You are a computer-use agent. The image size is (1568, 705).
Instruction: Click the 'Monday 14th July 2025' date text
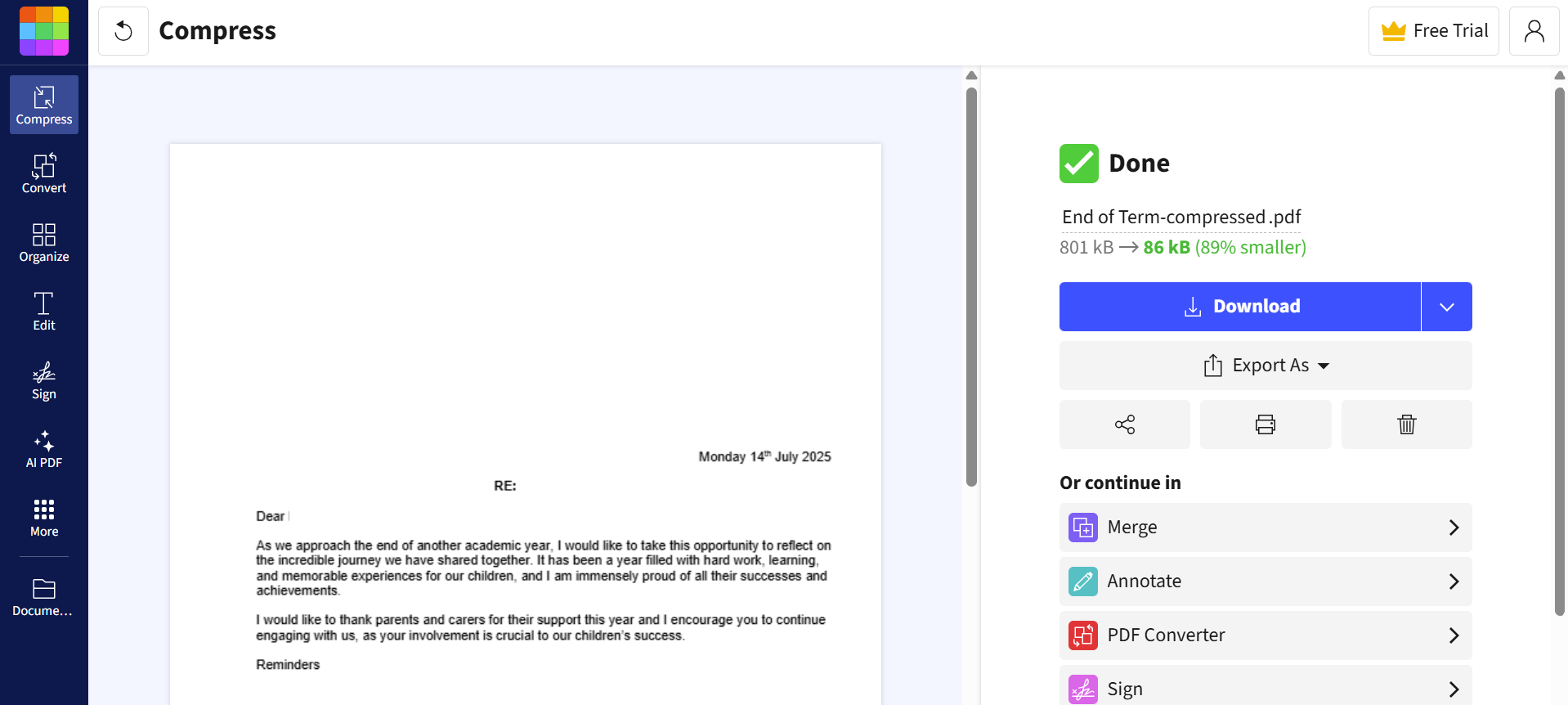coord(764,456)
